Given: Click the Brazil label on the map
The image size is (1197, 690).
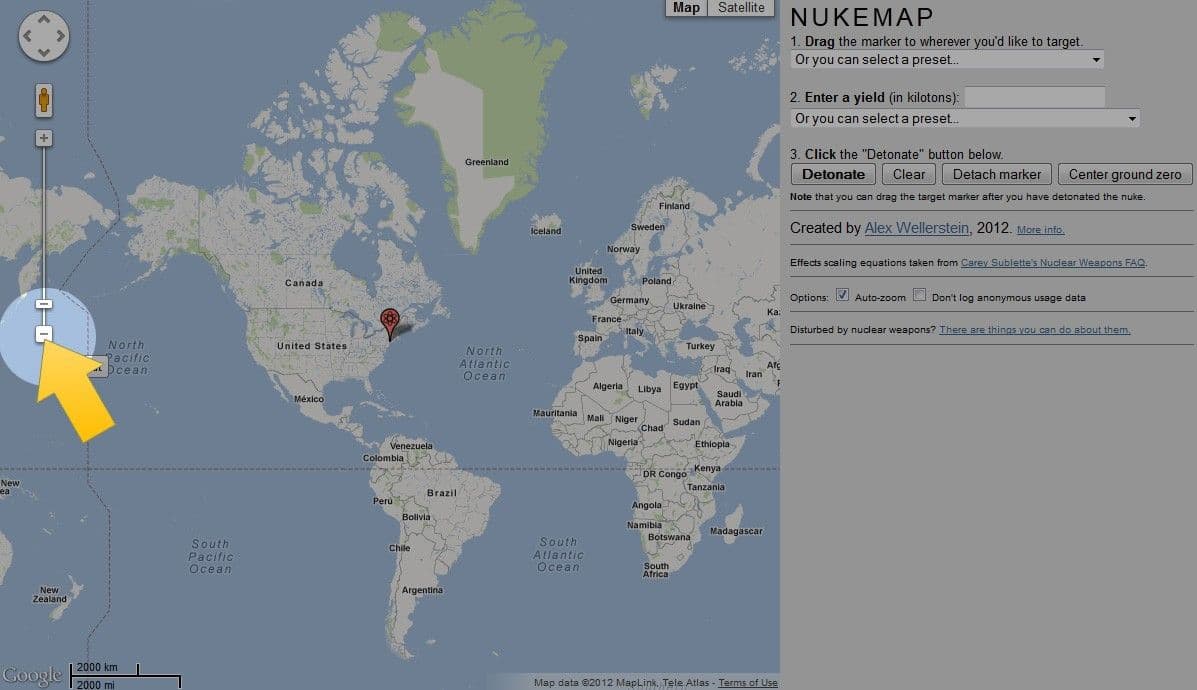Looking at the screenshot, I should (441, 493).
